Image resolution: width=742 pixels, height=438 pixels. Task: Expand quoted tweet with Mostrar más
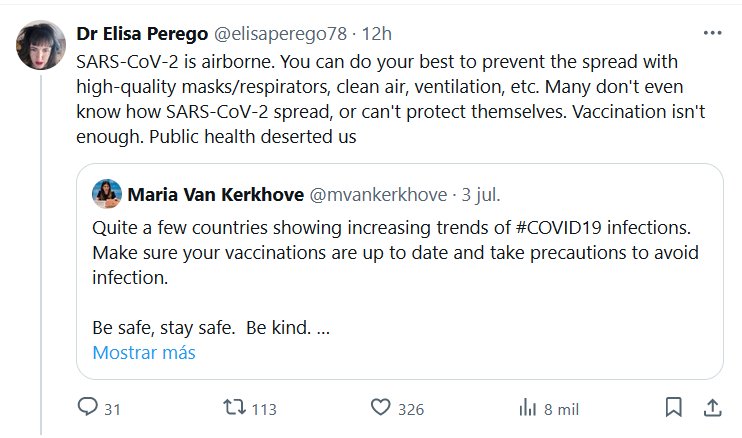coord(144,353)
